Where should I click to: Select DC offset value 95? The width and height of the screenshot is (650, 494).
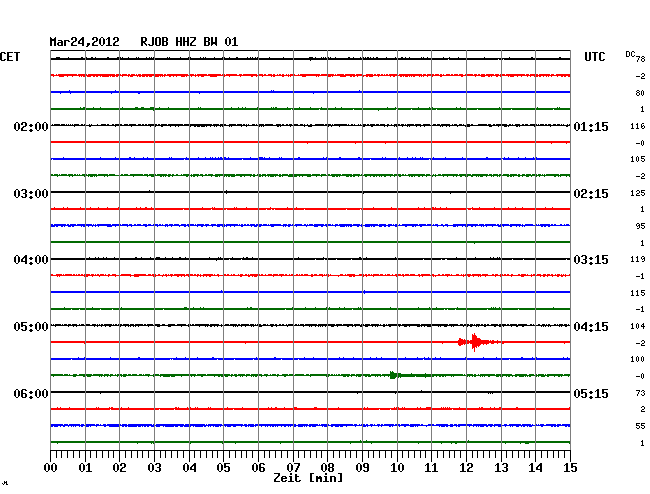pos(640,226)
